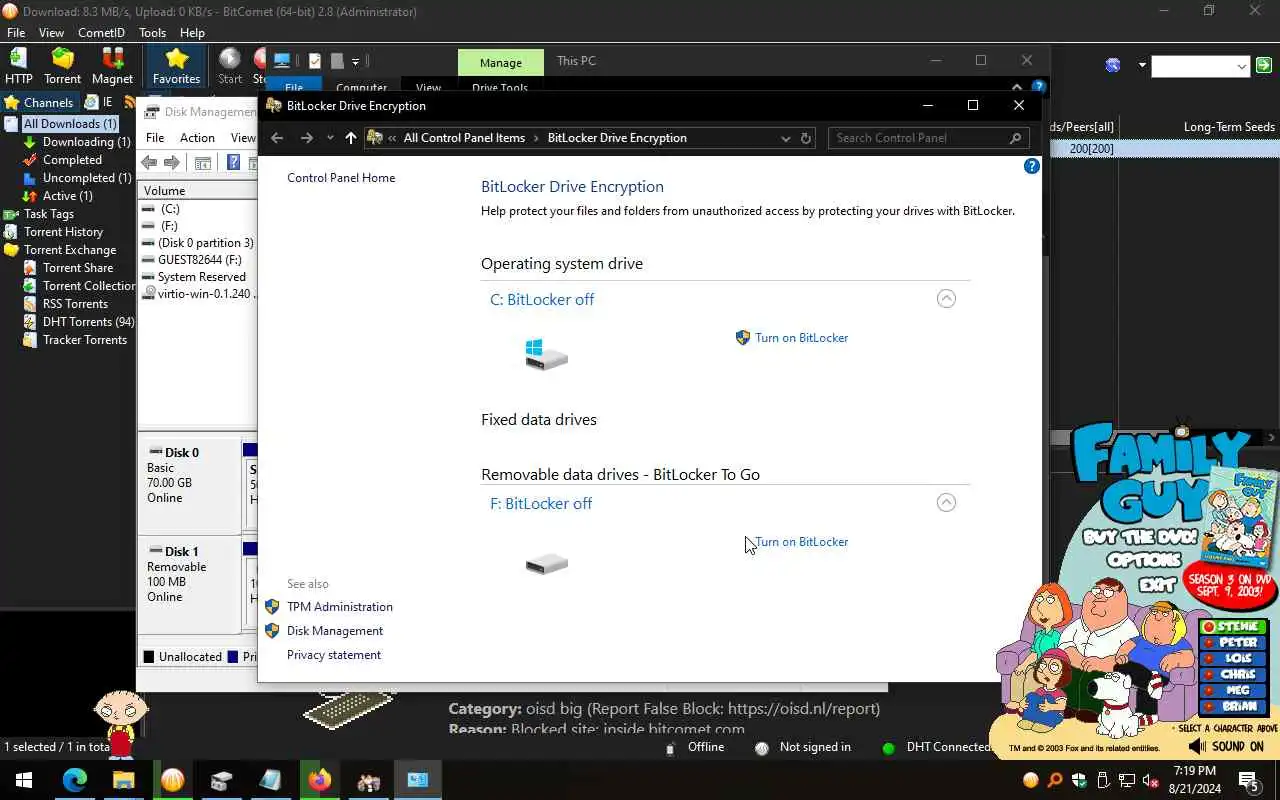Click BitComet list horizontal scrollbar right arrow
This screenshot has height=800, width=1280.
1272,437
